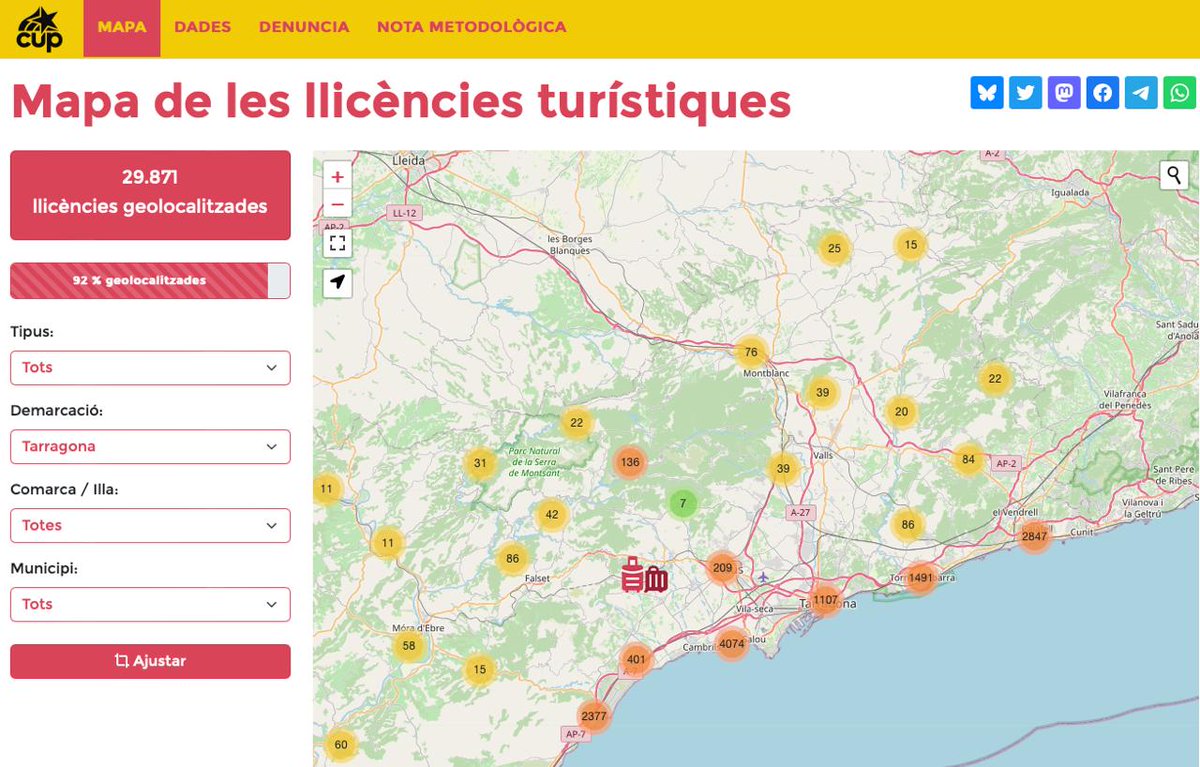Open the Municipi dropdown
Viewport: 1200px width, 767px height.
(x=150, y=604)
